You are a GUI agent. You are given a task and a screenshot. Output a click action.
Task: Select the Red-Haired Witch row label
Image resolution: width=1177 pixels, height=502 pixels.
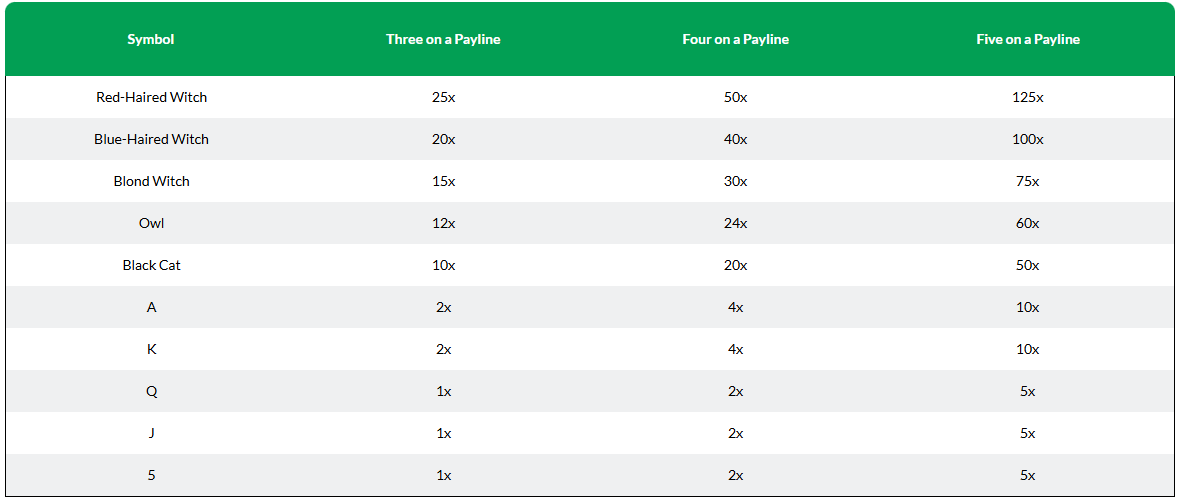(152, 97)
